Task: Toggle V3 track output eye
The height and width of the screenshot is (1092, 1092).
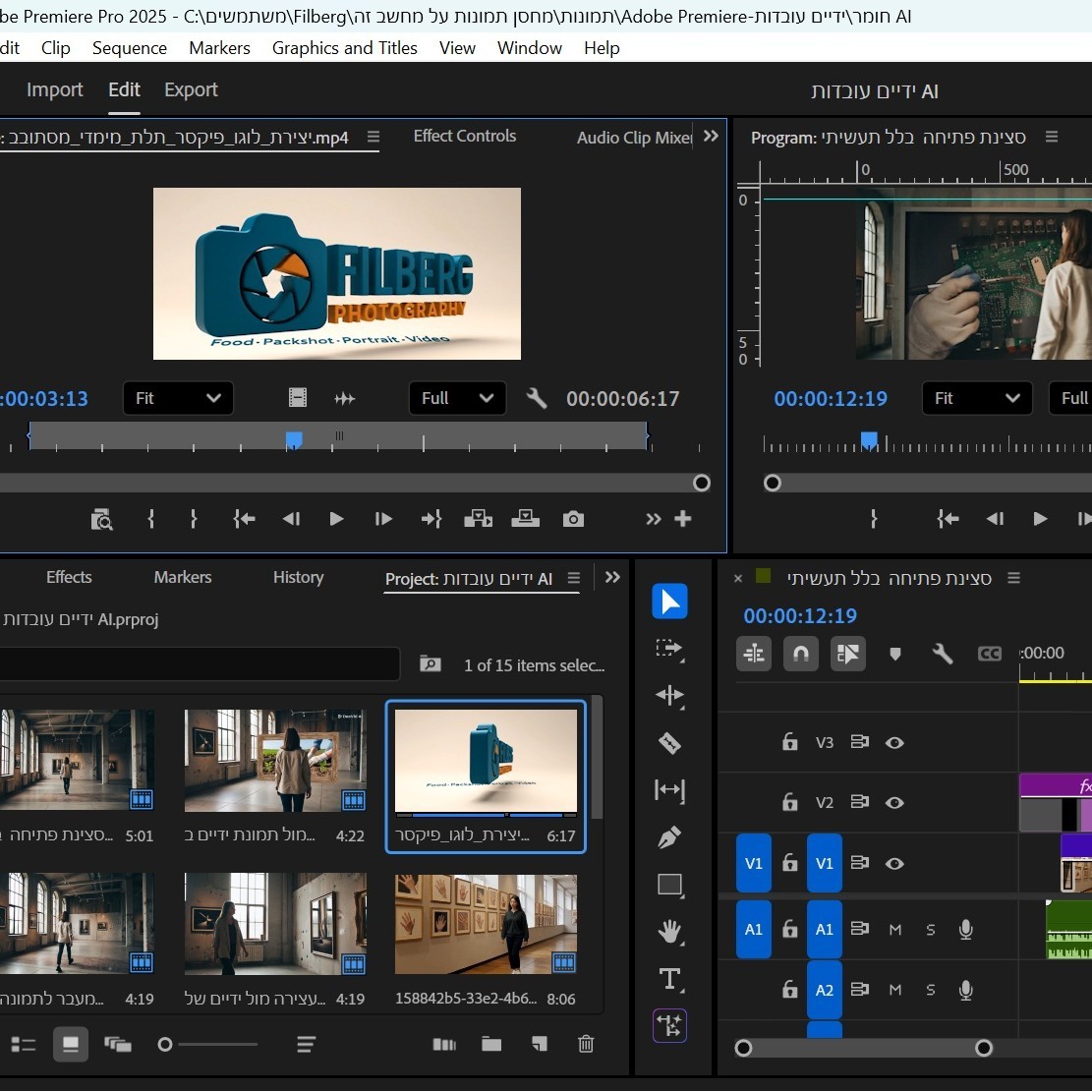Action: [x=894, y=742]
